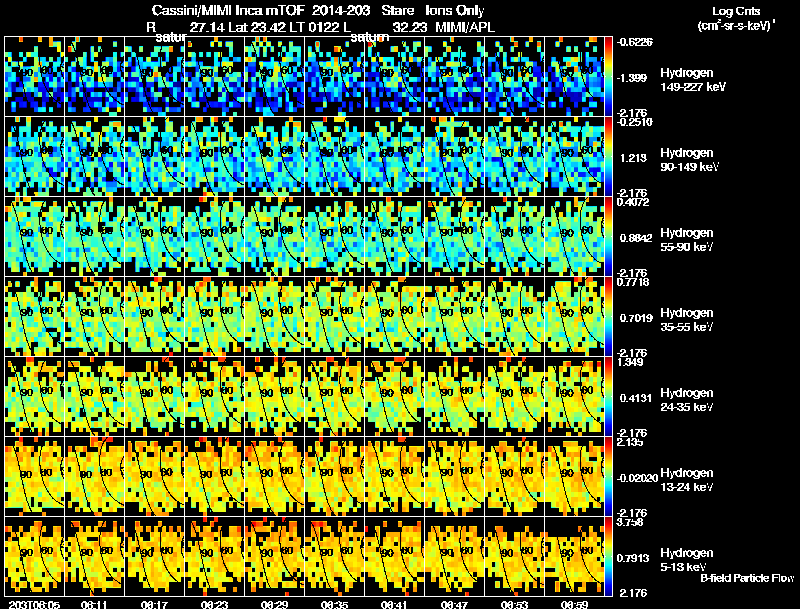Viewport: 800px width, 609px height.
Task: Click the color bar beside Hydrogen 5-13 keV
Action: tap(608, 557)
